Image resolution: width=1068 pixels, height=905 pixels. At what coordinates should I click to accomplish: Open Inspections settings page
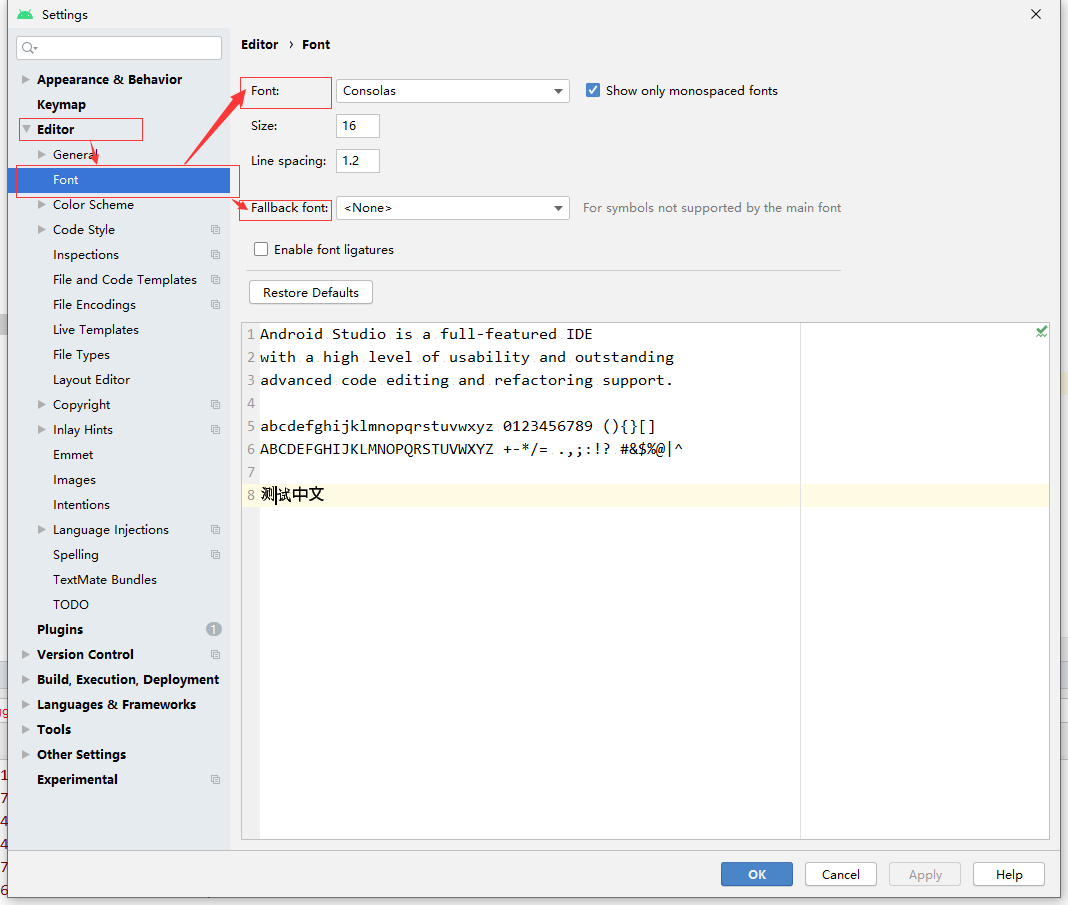(x=86, y=255)
